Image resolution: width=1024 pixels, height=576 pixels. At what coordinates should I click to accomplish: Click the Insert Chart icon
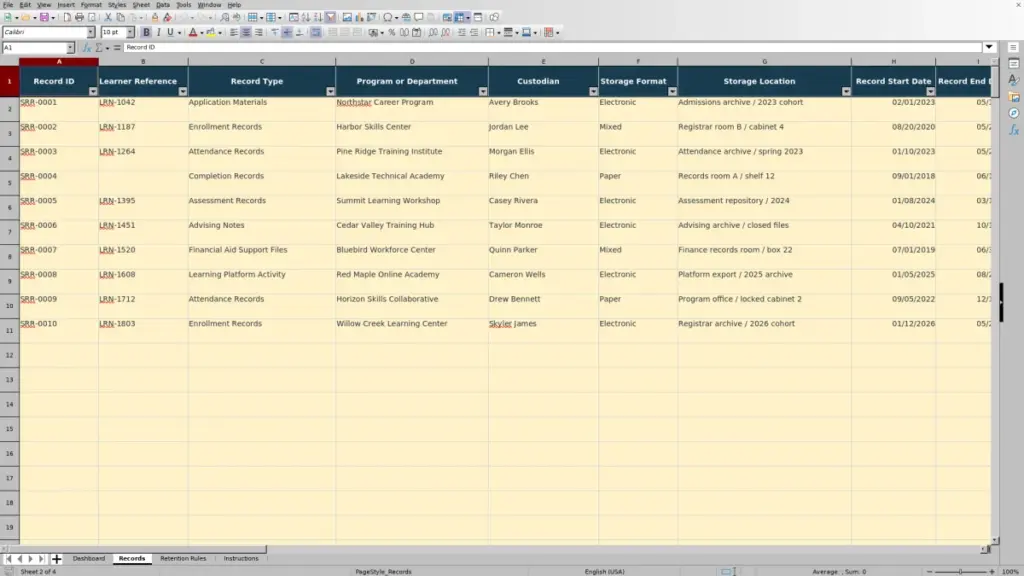click(x=359, y=17)
